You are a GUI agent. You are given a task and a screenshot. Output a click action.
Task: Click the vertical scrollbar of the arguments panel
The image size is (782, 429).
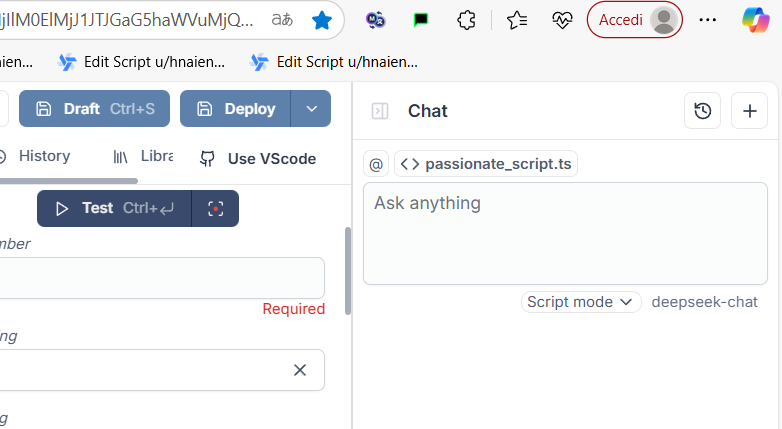pos(348,271)
